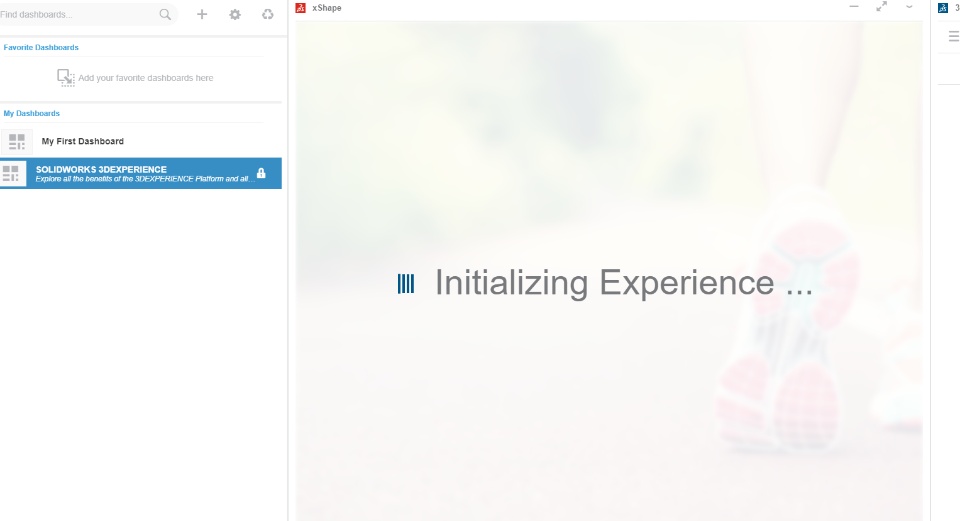Viewport: 960px width, 521px height.
Task: Click the add favorite dashboards placeholder icon
Action: tap(66, 78)
